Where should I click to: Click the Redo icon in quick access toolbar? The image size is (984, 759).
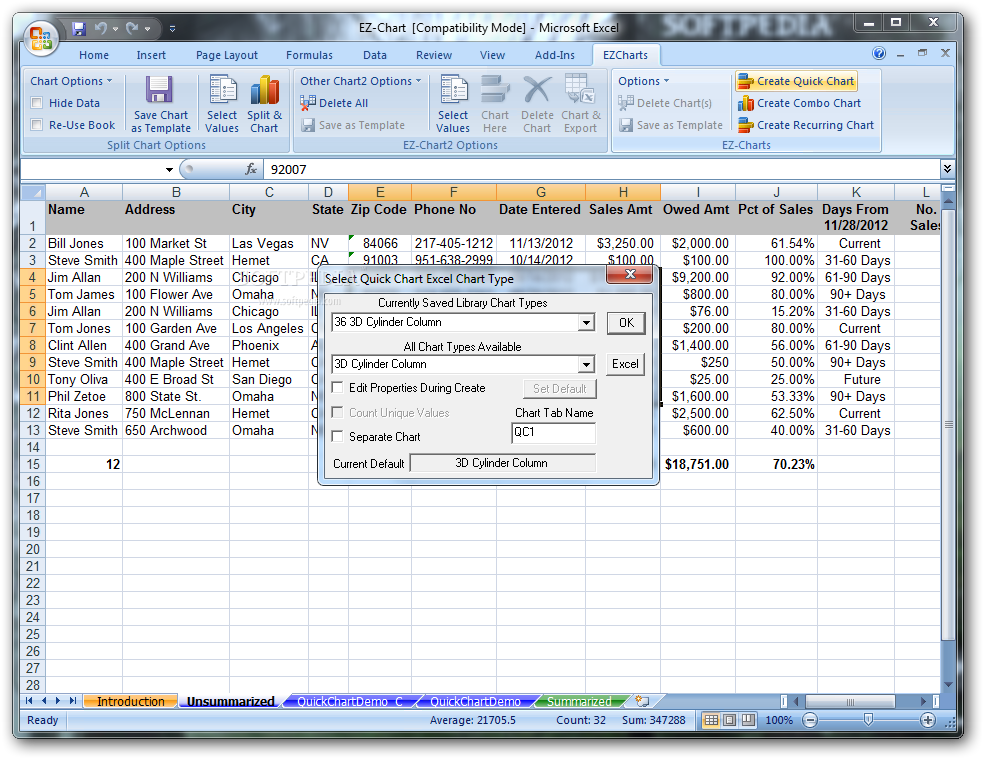[132, 28]
